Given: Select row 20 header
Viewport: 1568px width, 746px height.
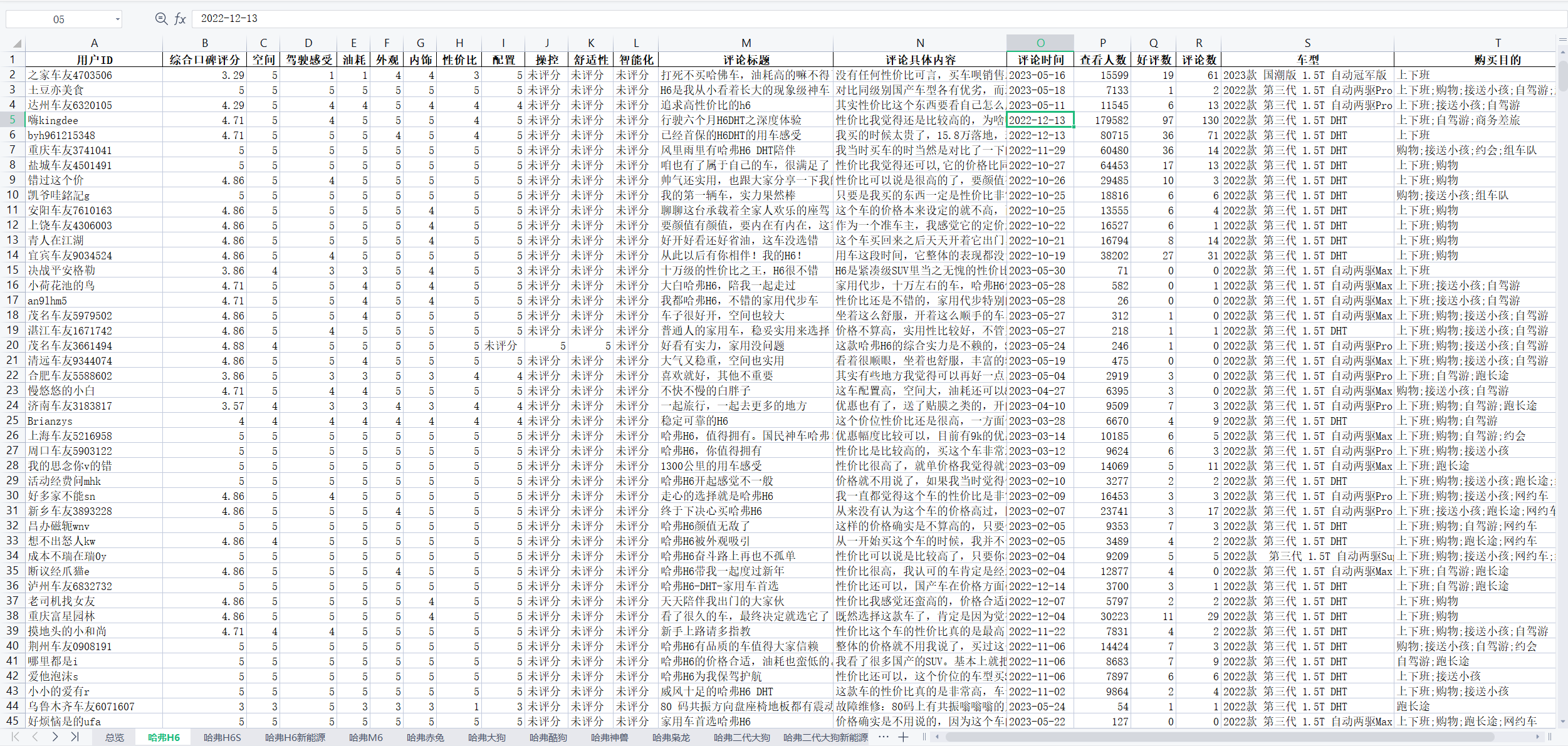Looking at the screenshot, I should [x=13, y=345].
